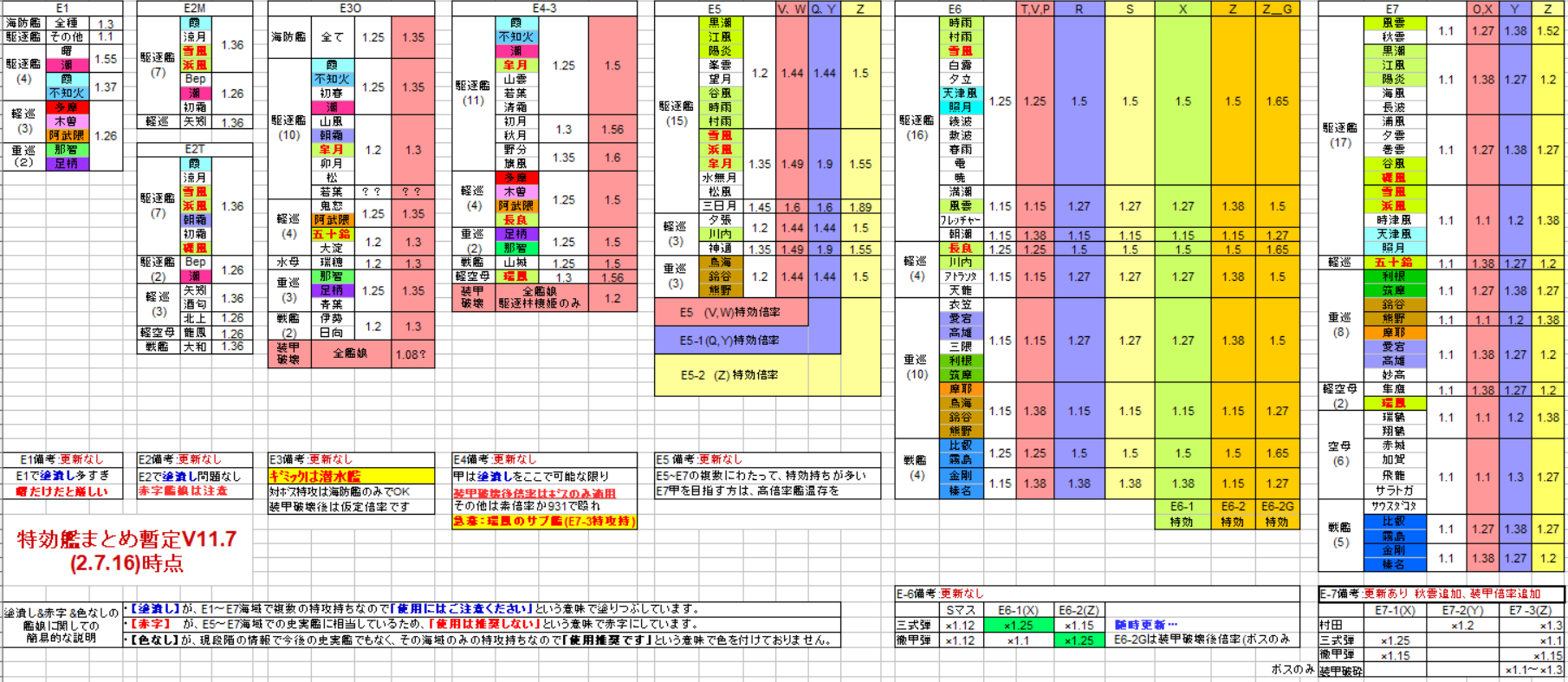The image size is (1568, 682).
Task: Click the 鬼怒 light cruiser cell
Action: (x=332, y=206)
